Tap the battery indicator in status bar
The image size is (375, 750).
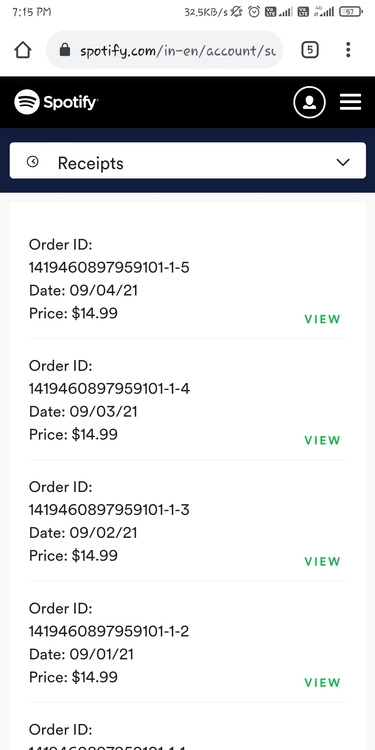[351, 11]
